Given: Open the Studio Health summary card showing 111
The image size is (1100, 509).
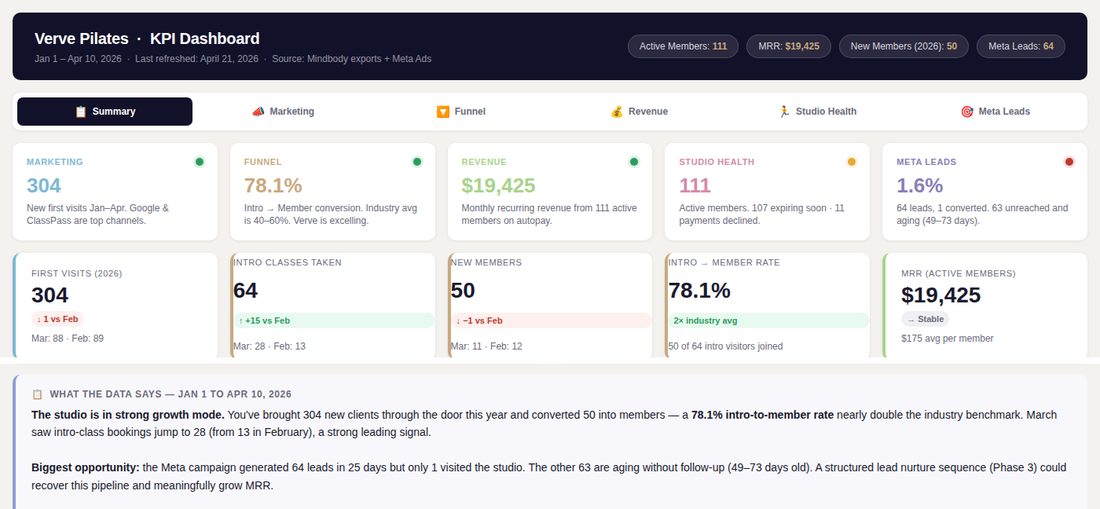Looking at the screenshot, I should pos(767,192).
